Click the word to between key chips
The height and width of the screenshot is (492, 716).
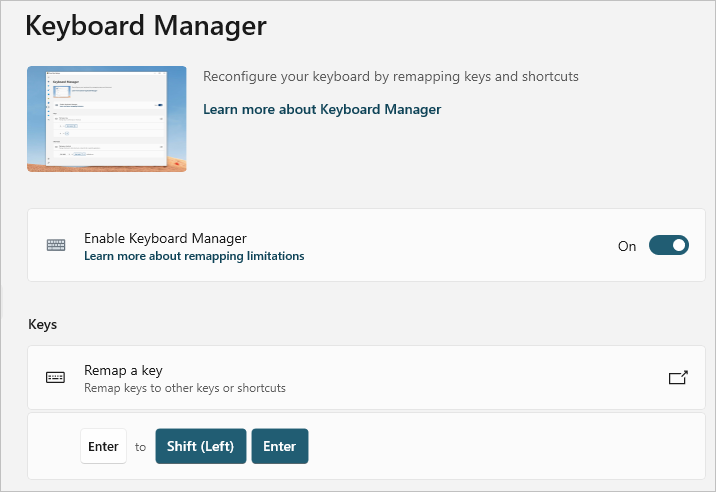point(141,447)
